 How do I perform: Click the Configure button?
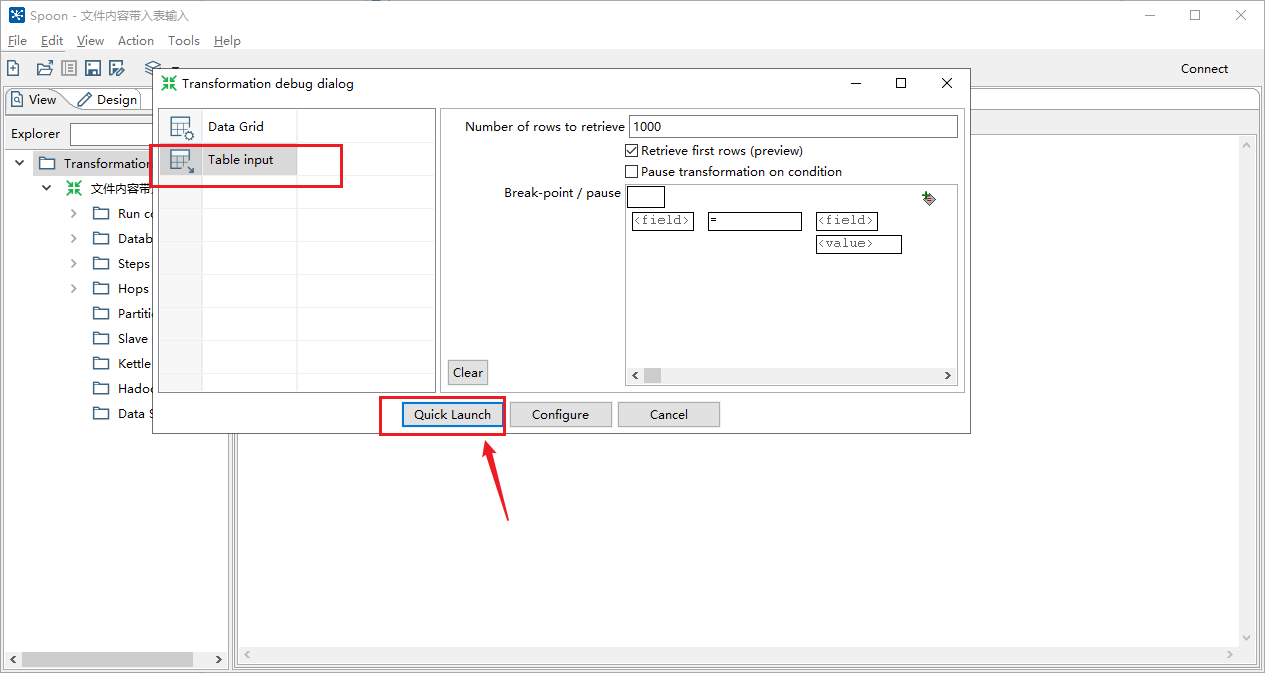[x=560, y=415]
